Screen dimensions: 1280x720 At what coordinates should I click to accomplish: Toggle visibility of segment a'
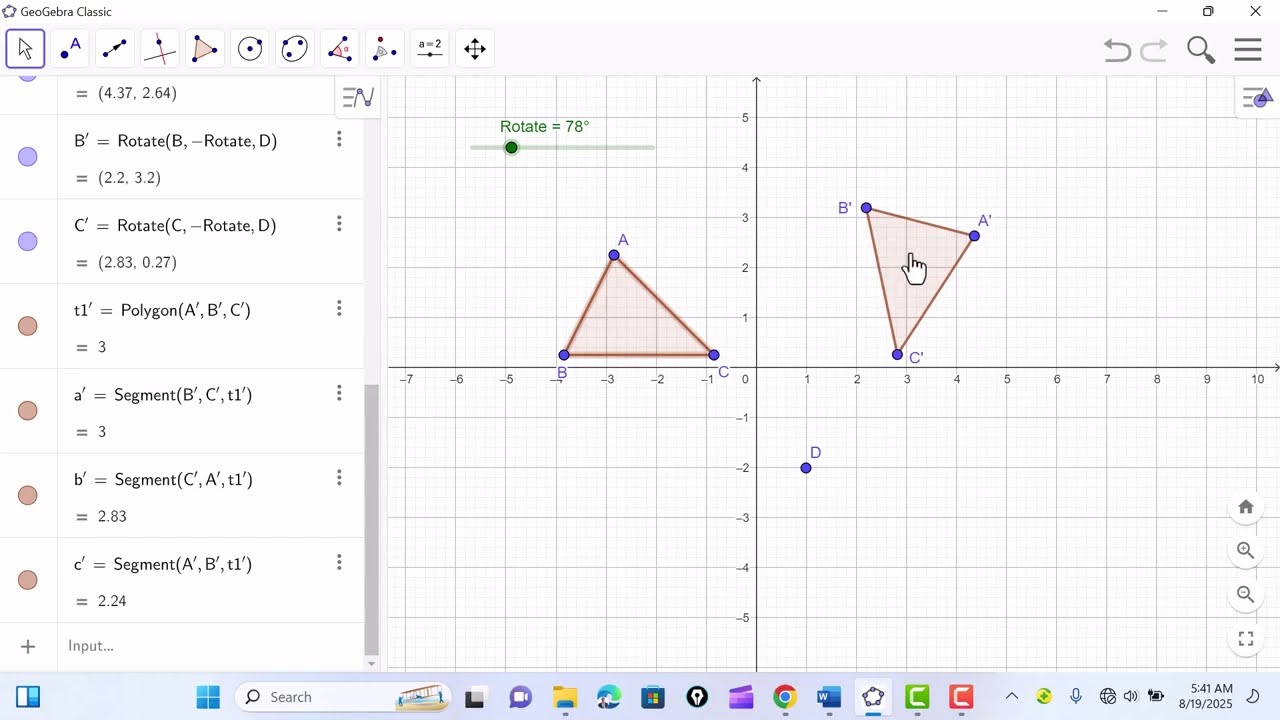pyautogui.click(x=28, y=411)
